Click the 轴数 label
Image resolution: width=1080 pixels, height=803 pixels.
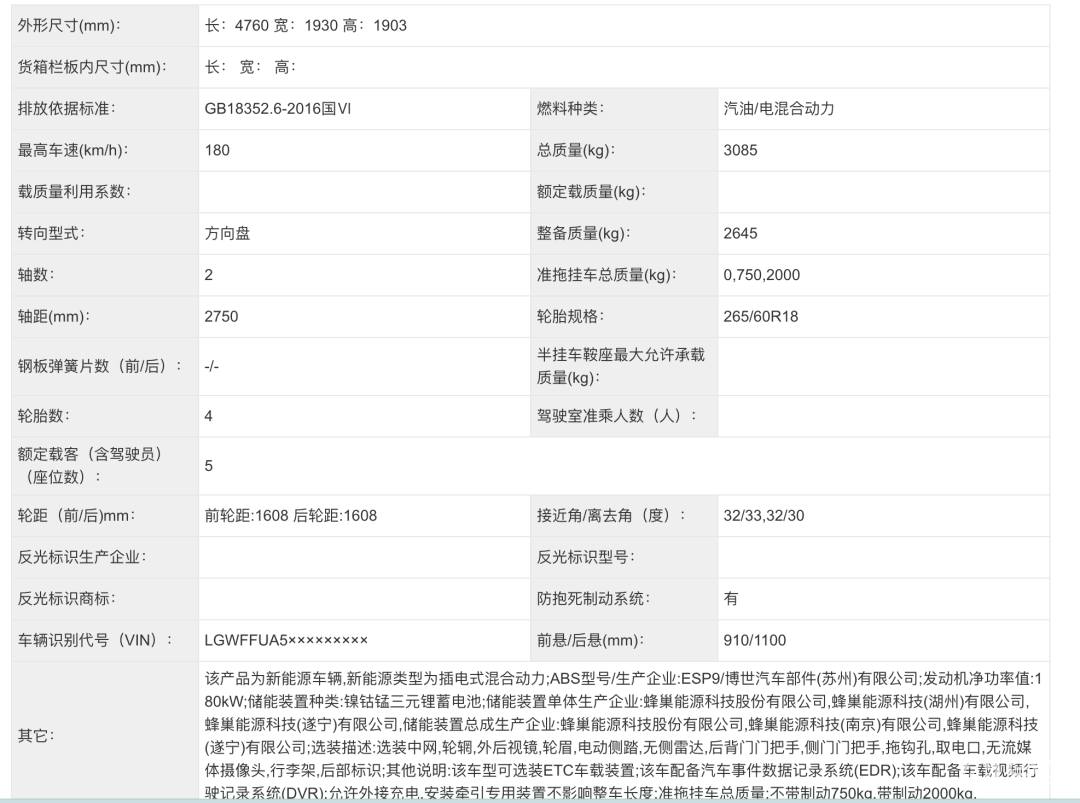37,275
